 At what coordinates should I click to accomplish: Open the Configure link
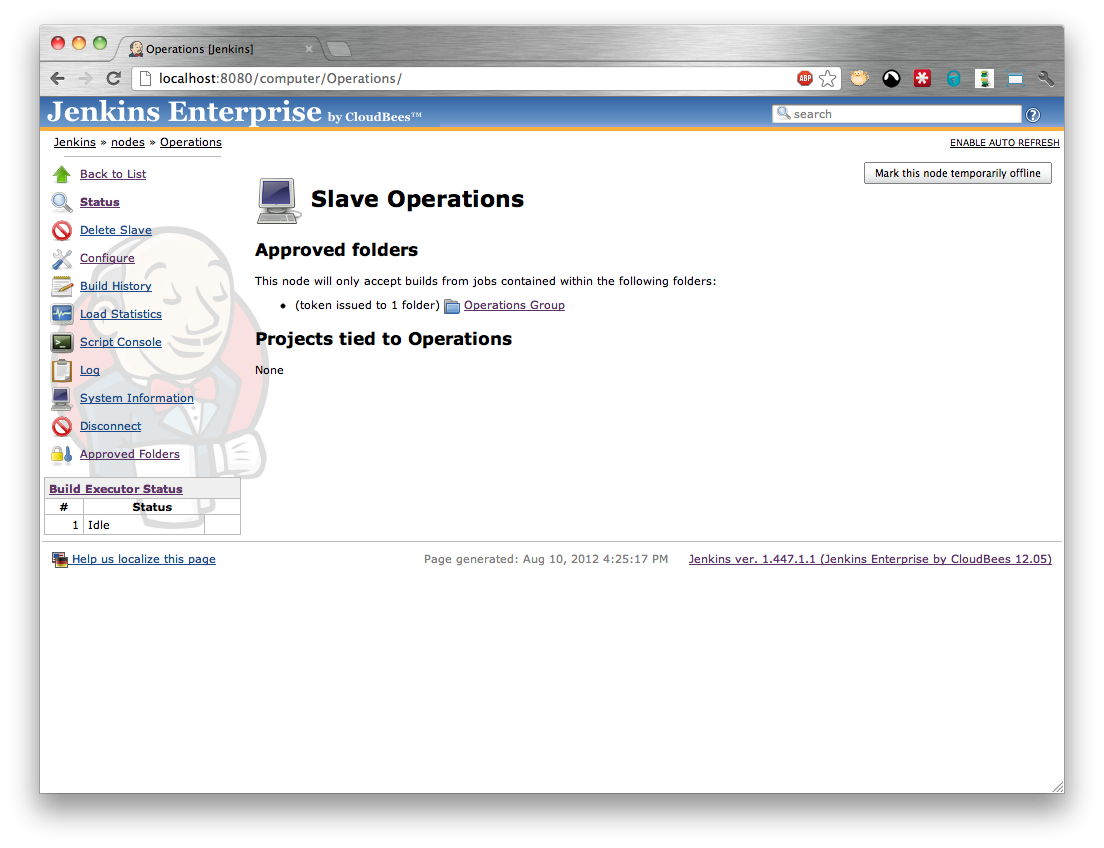(x=107, y=258)
